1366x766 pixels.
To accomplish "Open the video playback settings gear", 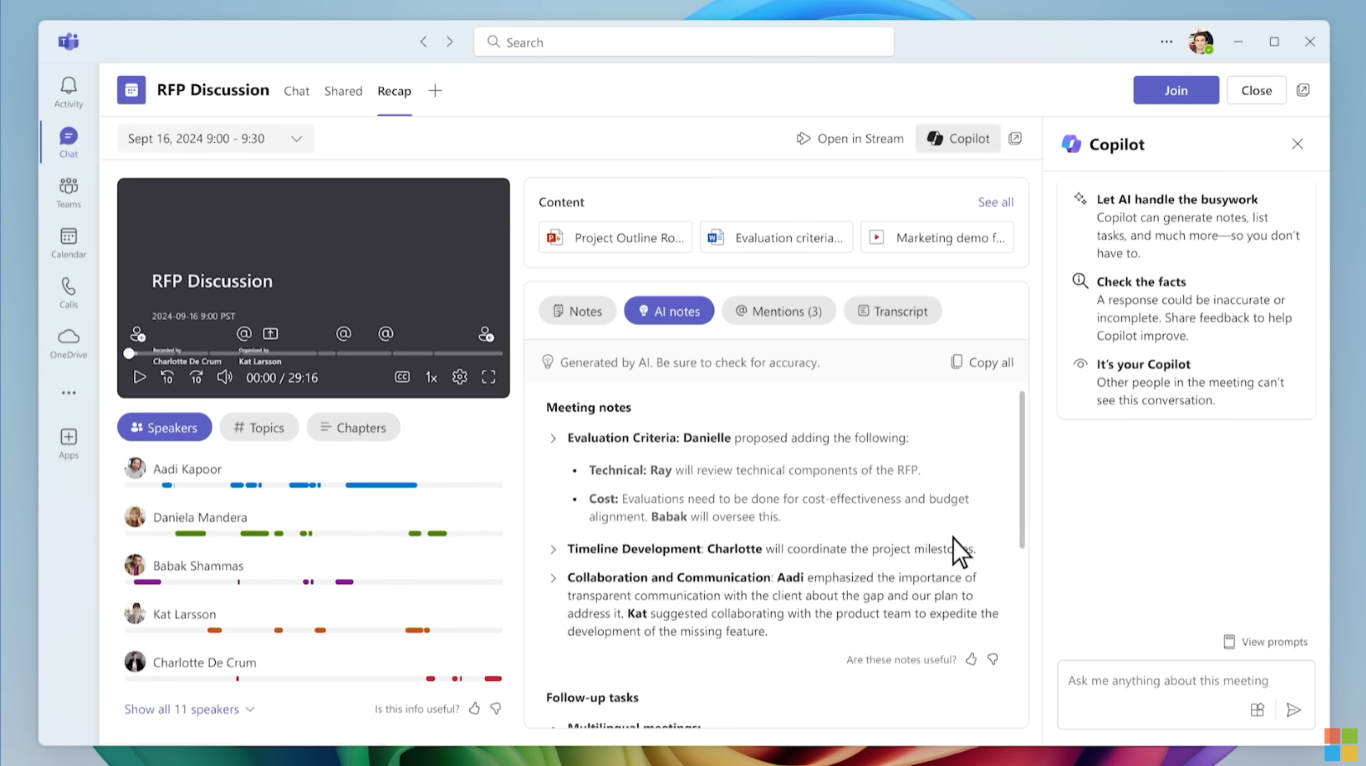I will coord(459,377).
